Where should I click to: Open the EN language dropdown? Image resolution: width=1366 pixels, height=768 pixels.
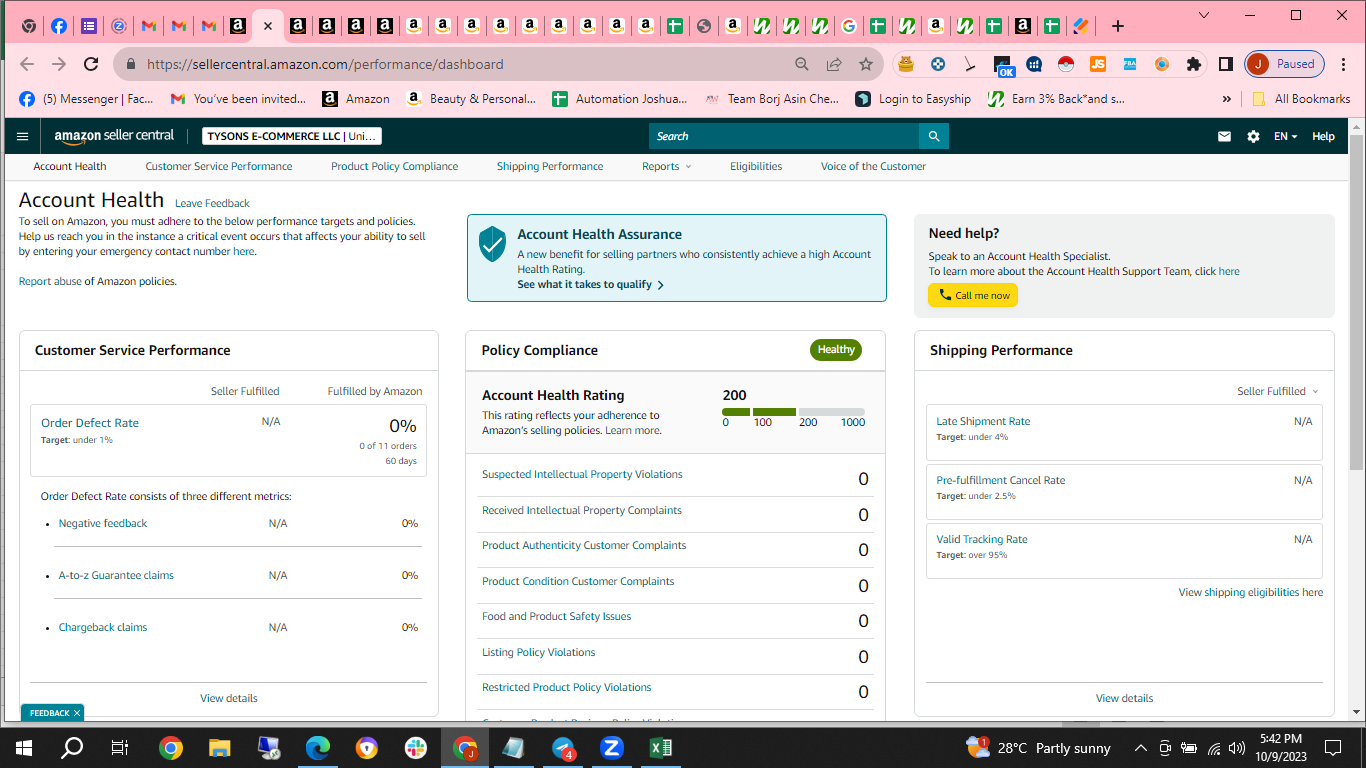click(1285, 136)
